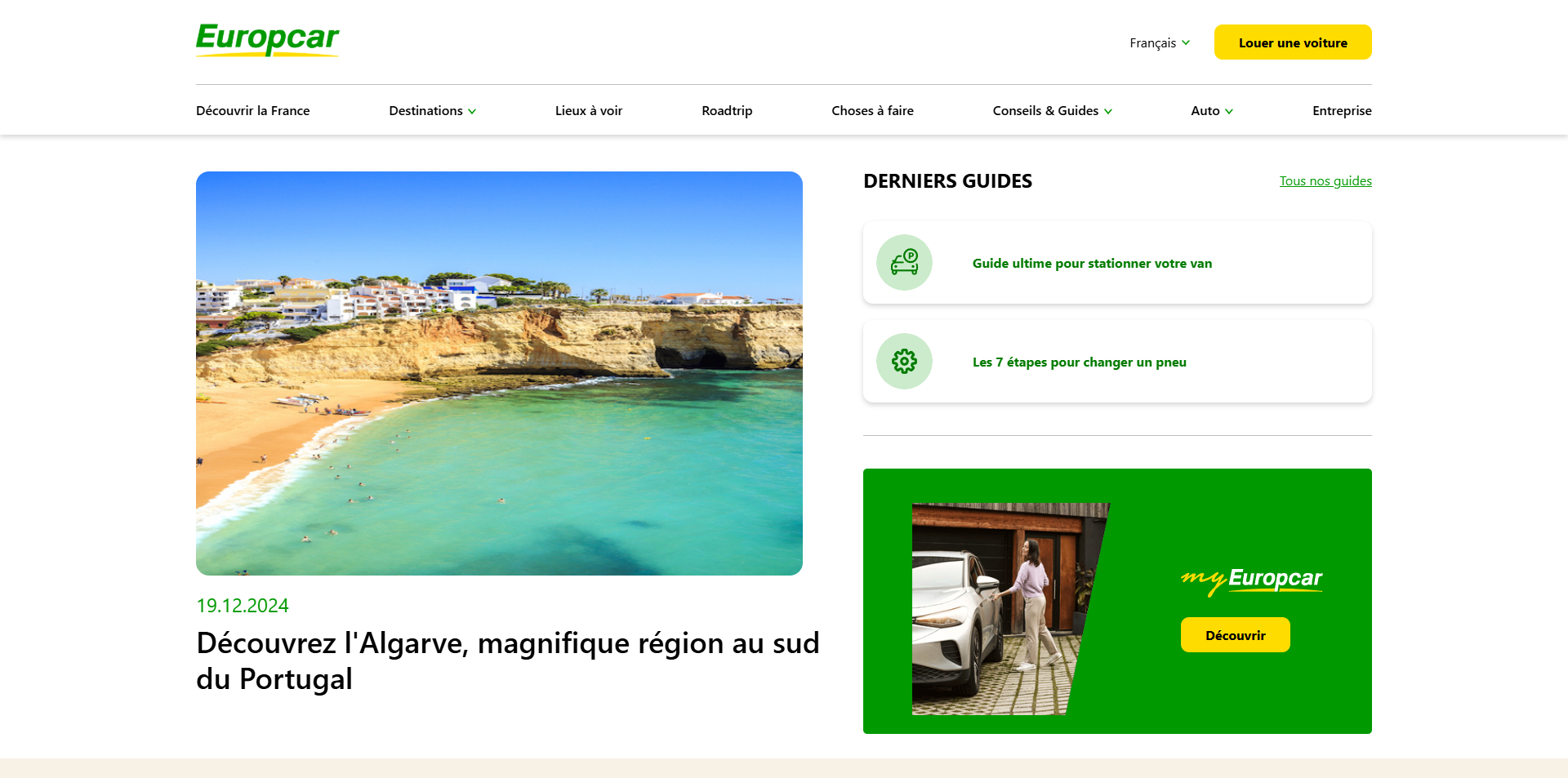Open Les 7 étapes pour changer un pneu
Screen dimensions: 1568x778
point(1079,362)
